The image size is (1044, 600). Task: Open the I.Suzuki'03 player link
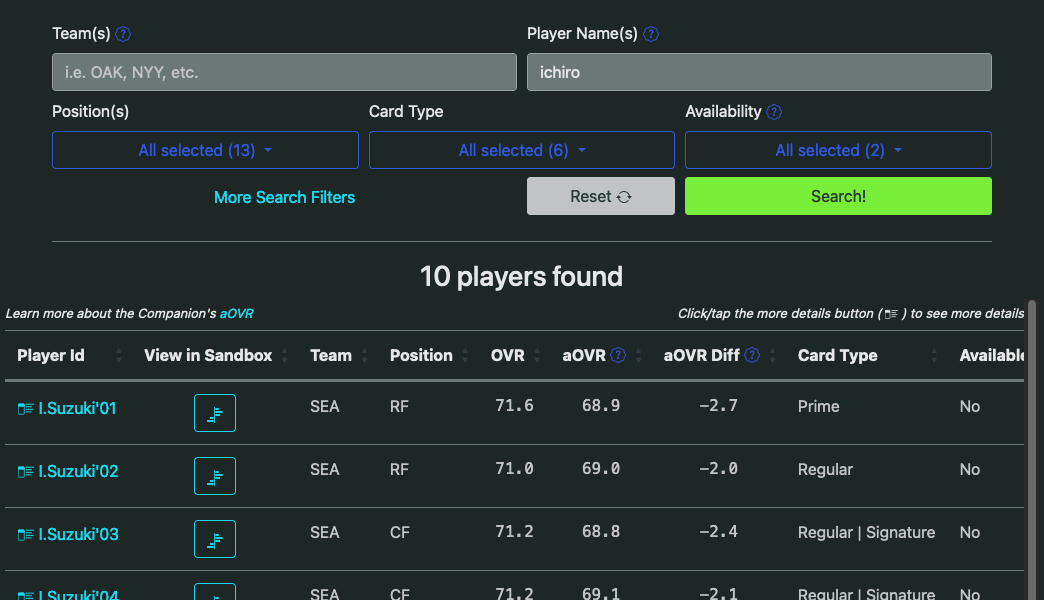pyautogui.click(x=79, y=534)
